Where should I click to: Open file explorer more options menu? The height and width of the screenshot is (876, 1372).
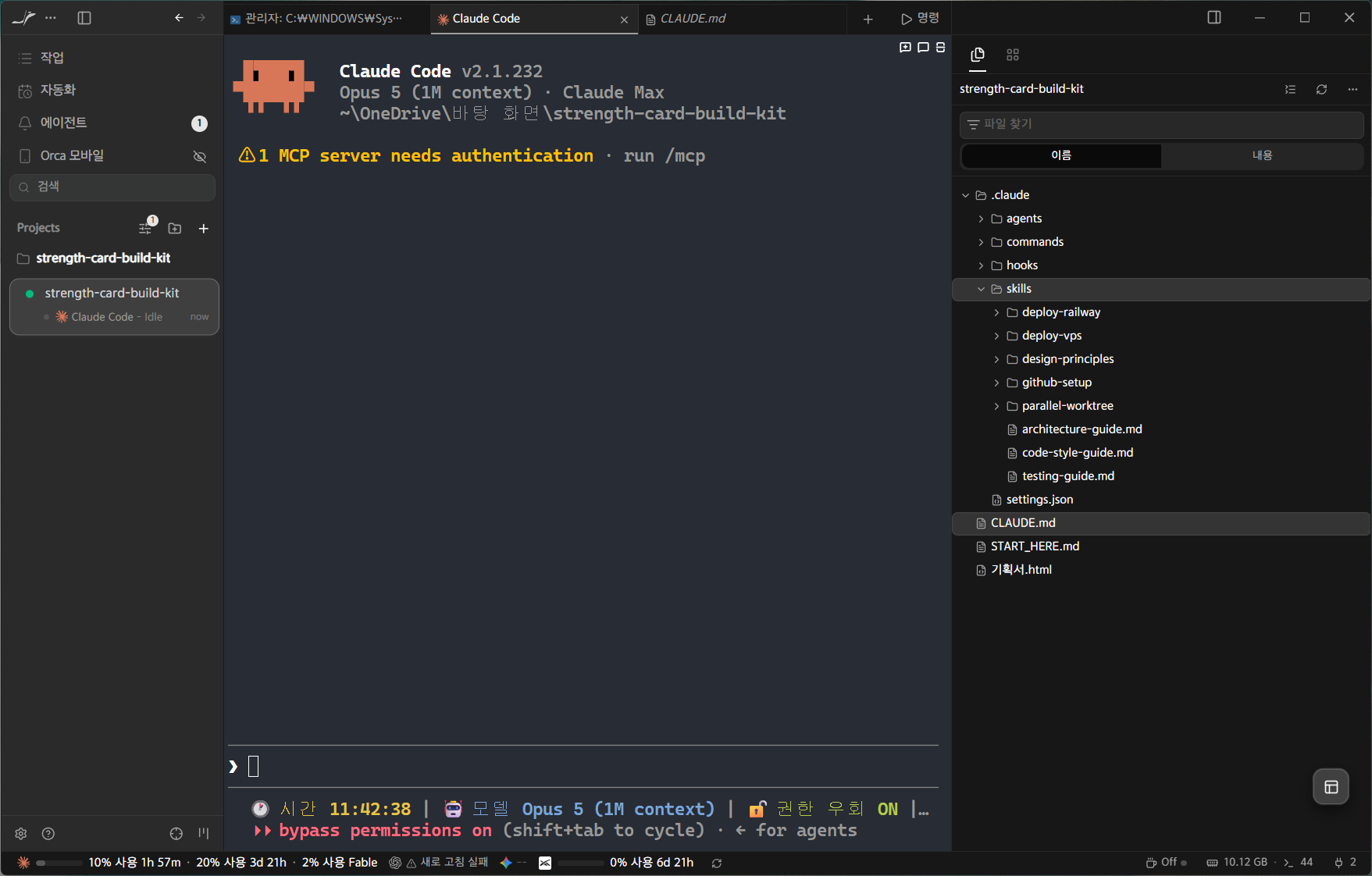tap(1352, 90)
